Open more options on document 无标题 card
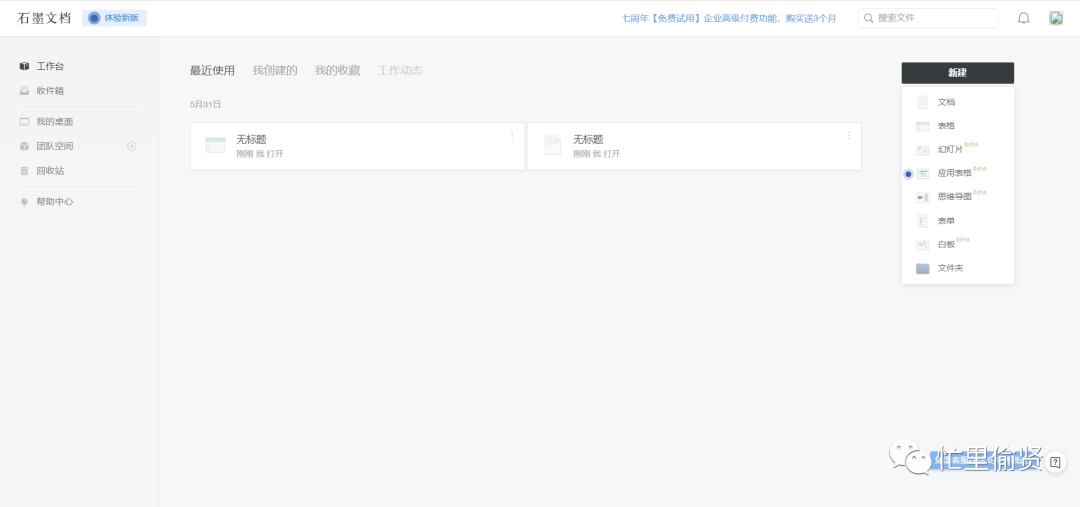Screen dimensions: 1080x507 tap(849, 136)
